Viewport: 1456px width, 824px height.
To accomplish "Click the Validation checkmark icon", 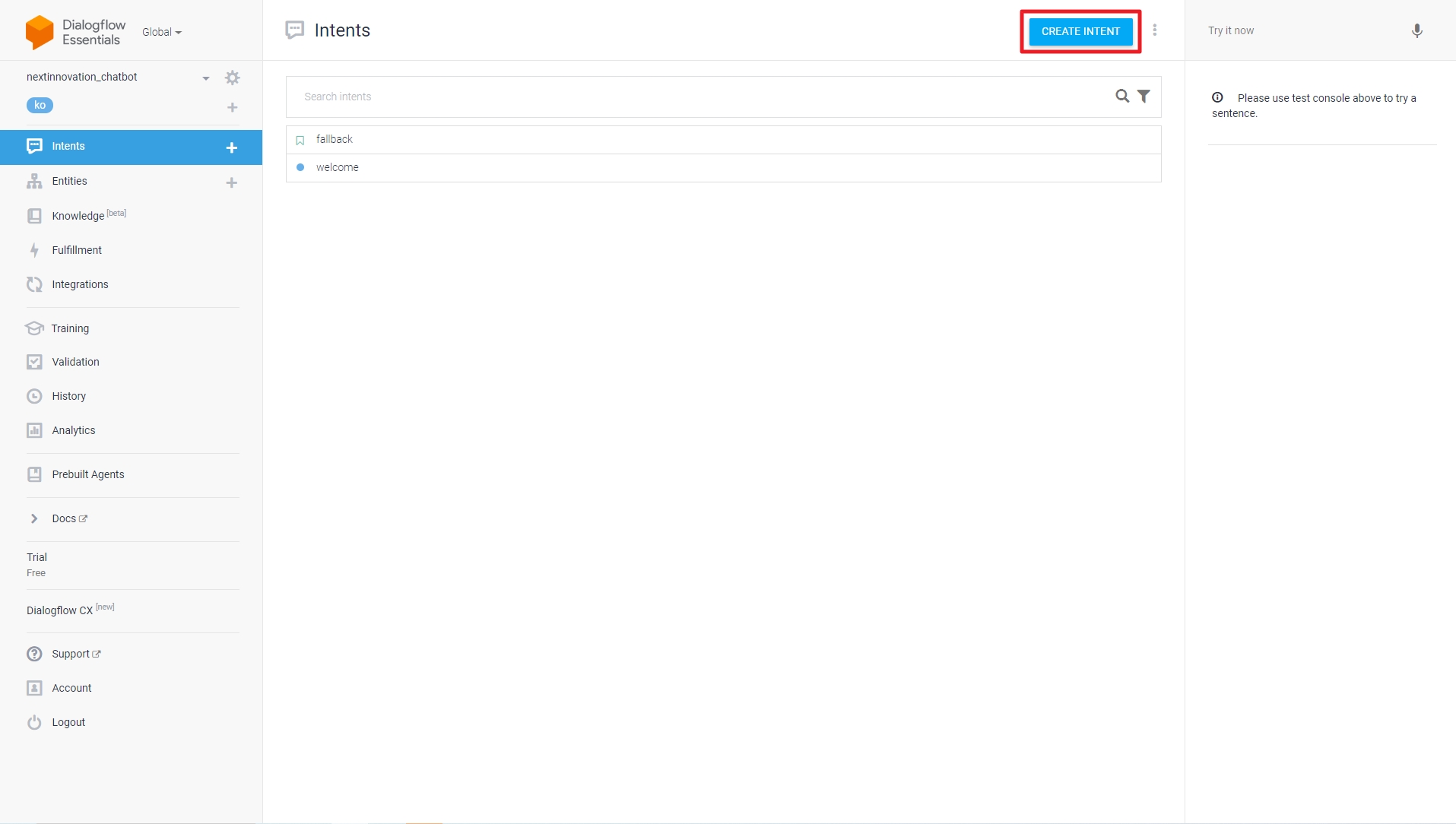I will pyautogui.click(x=34, y=362).
